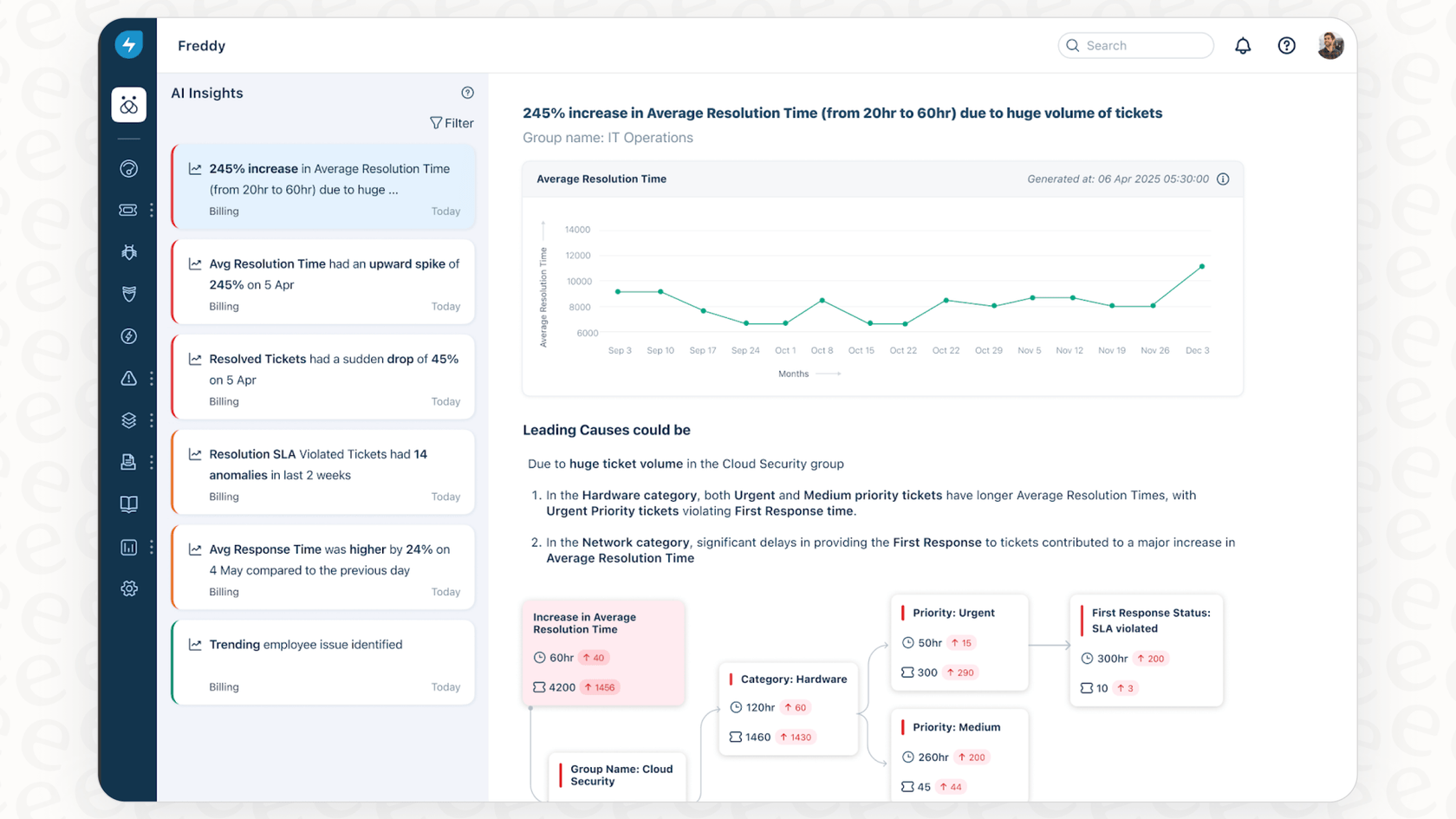The image size is (1456, 819).
Task: Select the document contracts icon
Action: (x=128, y=462)
